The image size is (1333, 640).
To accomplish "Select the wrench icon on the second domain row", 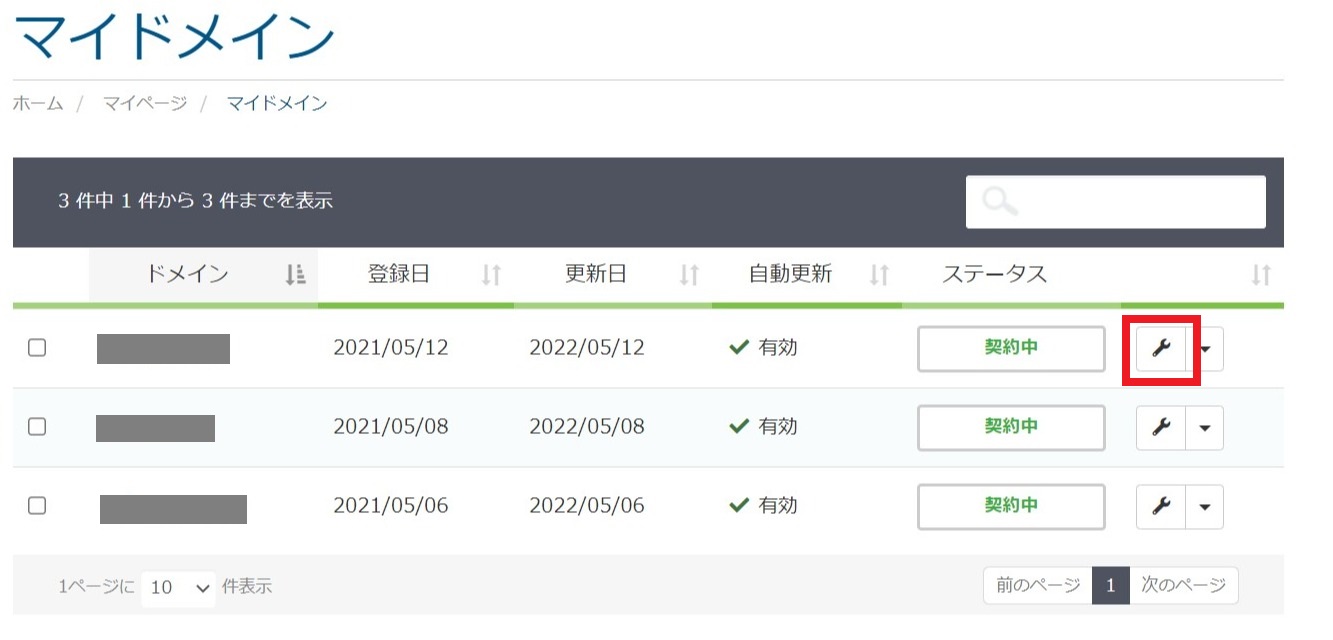I will pyautogui.click(x=1160, y=427).
